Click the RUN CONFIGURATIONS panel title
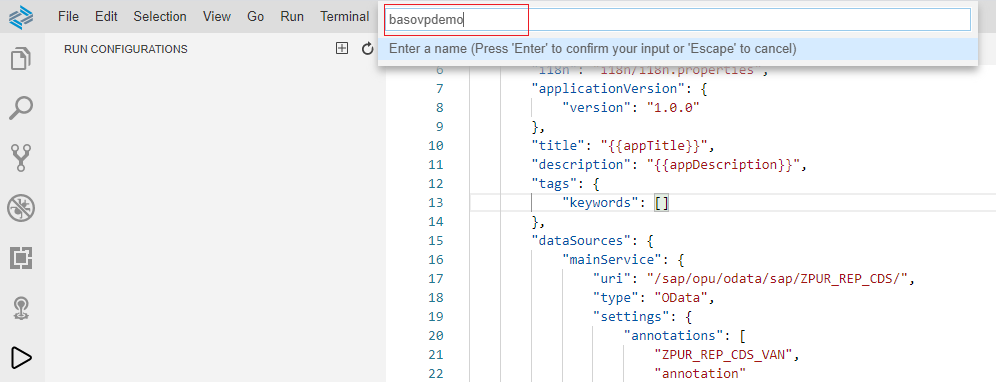Image resolution: width=996 pixels, height=382 pixels. click(x=126, y=49)
